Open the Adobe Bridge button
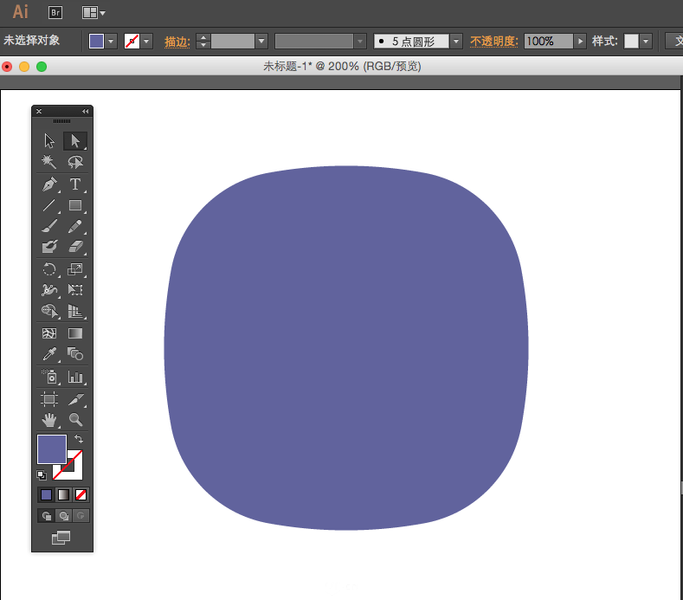 point(55,13)
